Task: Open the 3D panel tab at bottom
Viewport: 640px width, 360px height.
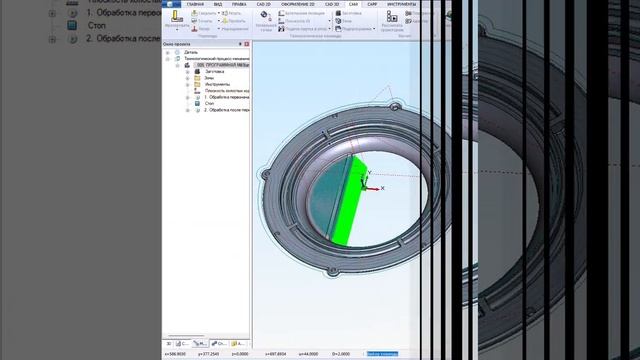Action: [169, 344]
